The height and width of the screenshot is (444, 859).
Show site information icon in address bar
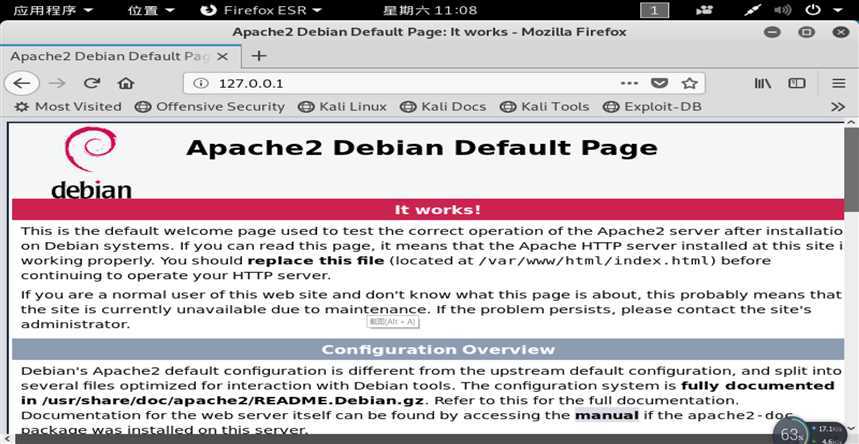pos(201,83)
